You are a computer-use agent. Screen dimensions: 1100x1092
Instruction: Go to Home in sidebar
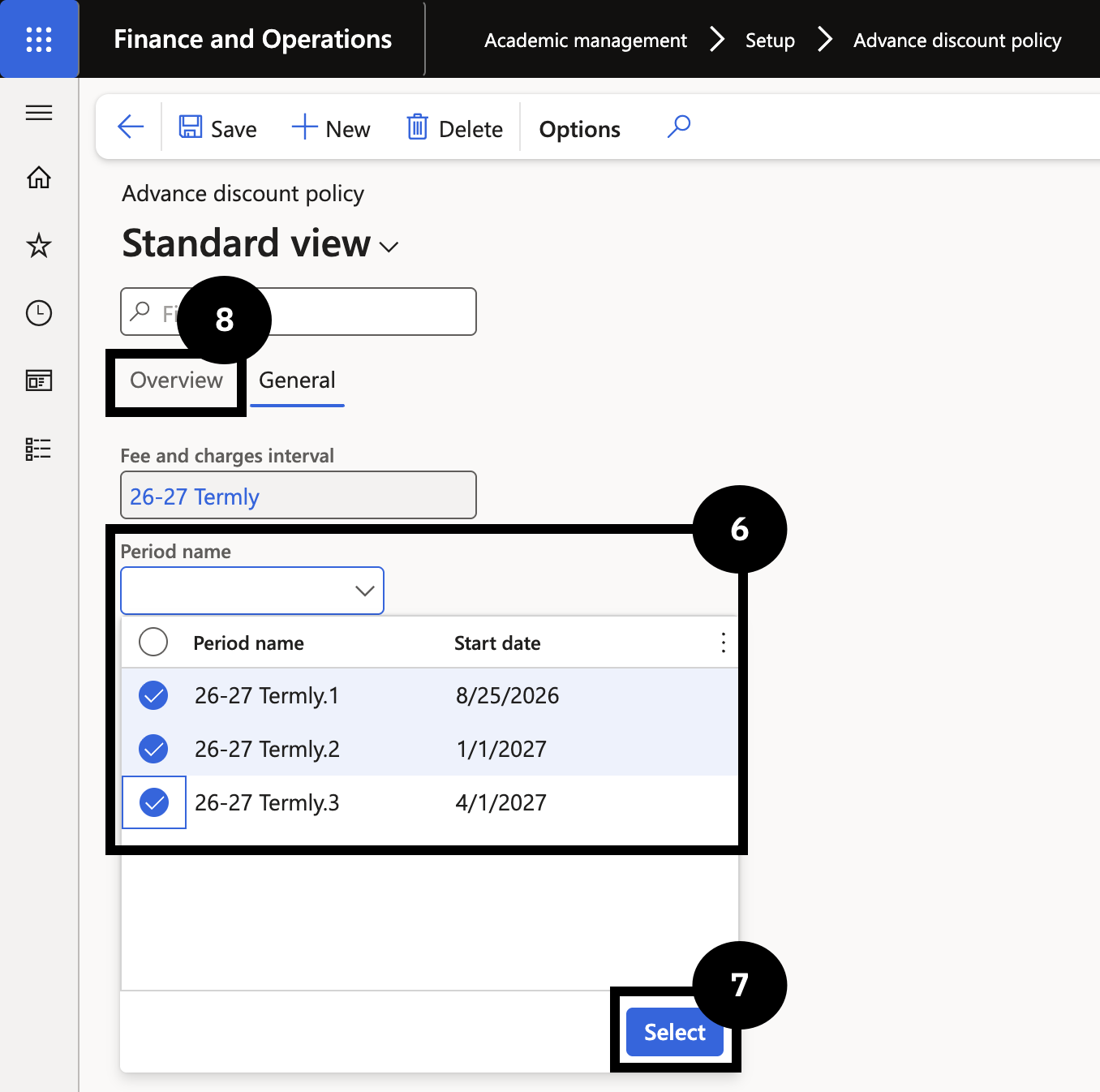(39, 177)
